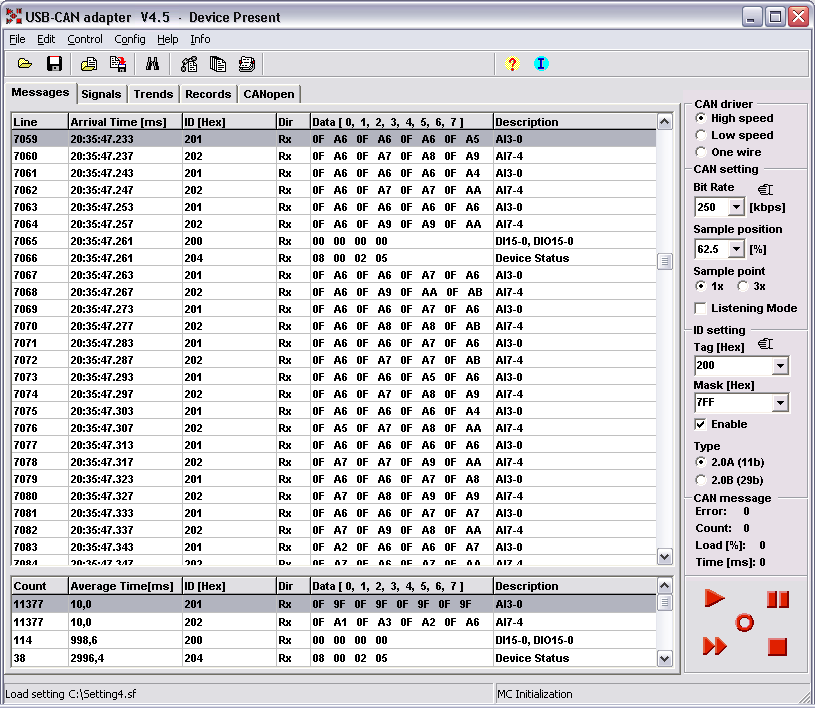Screen dimensions: 815x708
Task: Select message row line 7066
Action: pos(334,258)
